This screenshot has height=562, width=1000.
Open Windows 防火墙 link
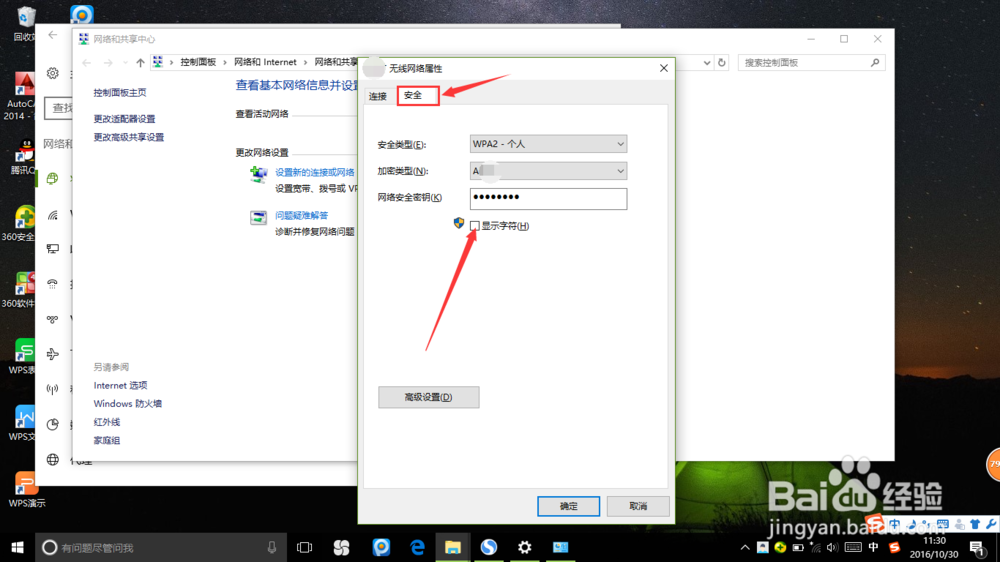pos(128,404)
